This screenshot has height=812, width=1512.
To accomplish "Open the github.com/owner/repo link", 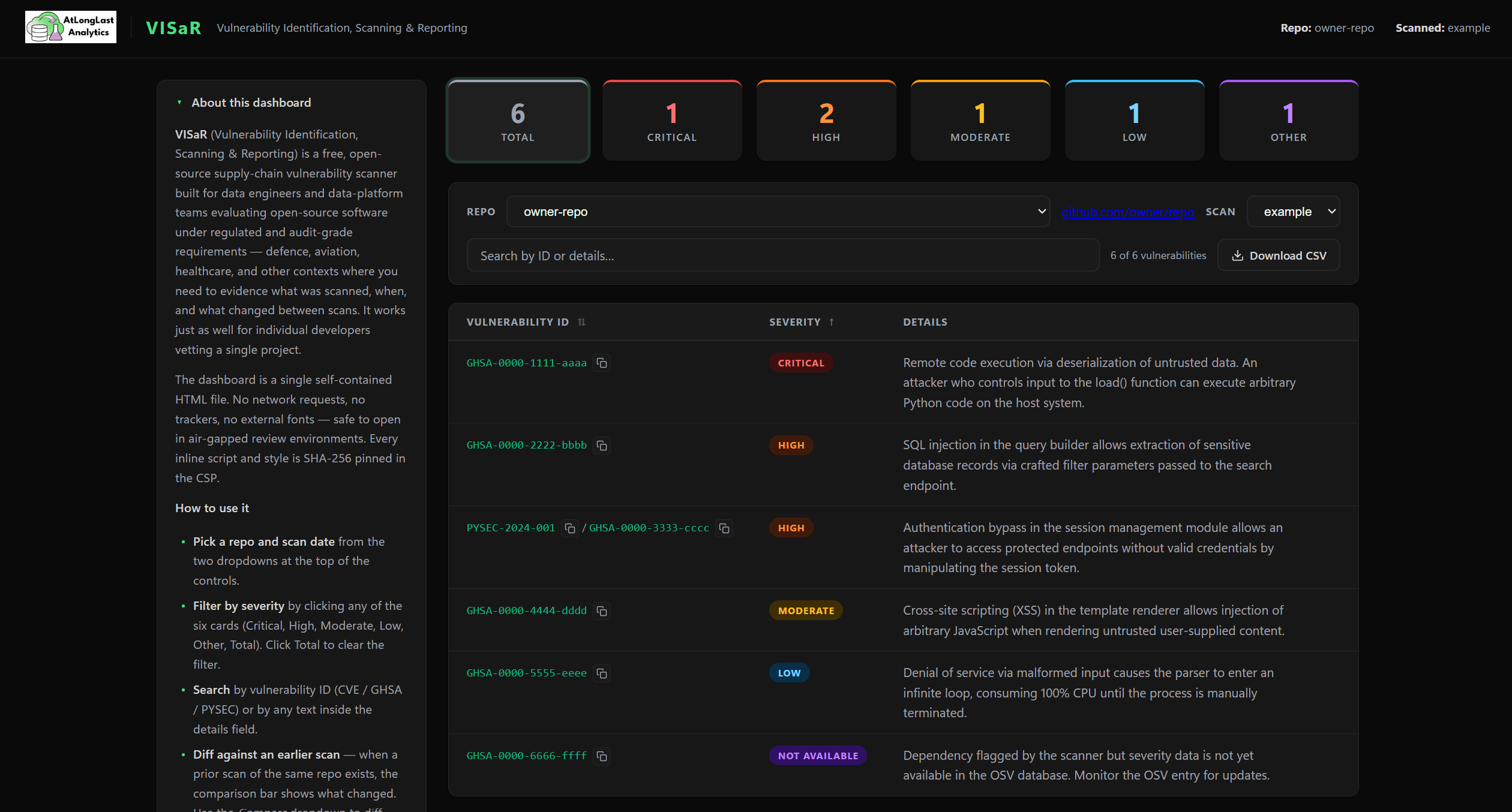I will pos(1127,212).
